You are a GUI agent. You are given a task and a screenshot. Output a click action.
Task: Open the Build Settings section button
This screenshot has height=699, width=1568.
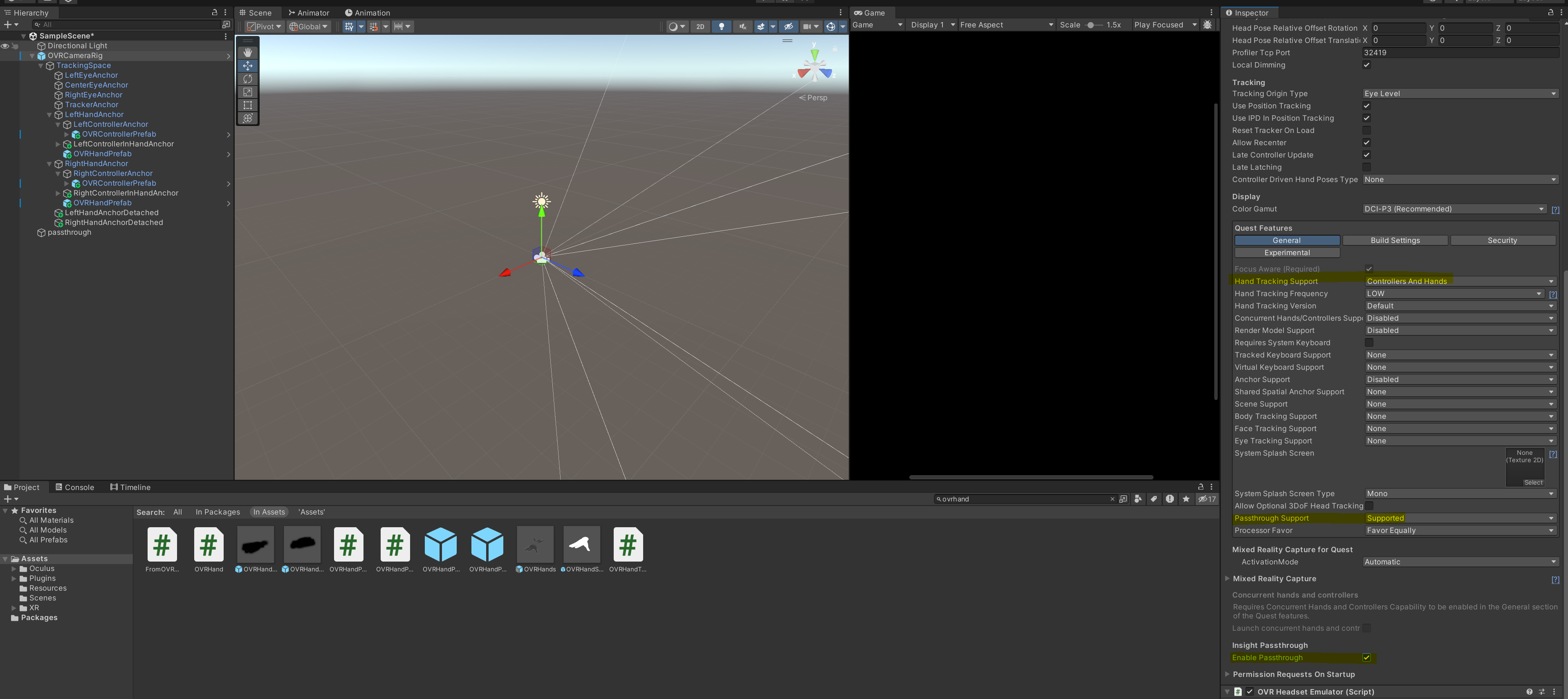tap(1395, 240)
